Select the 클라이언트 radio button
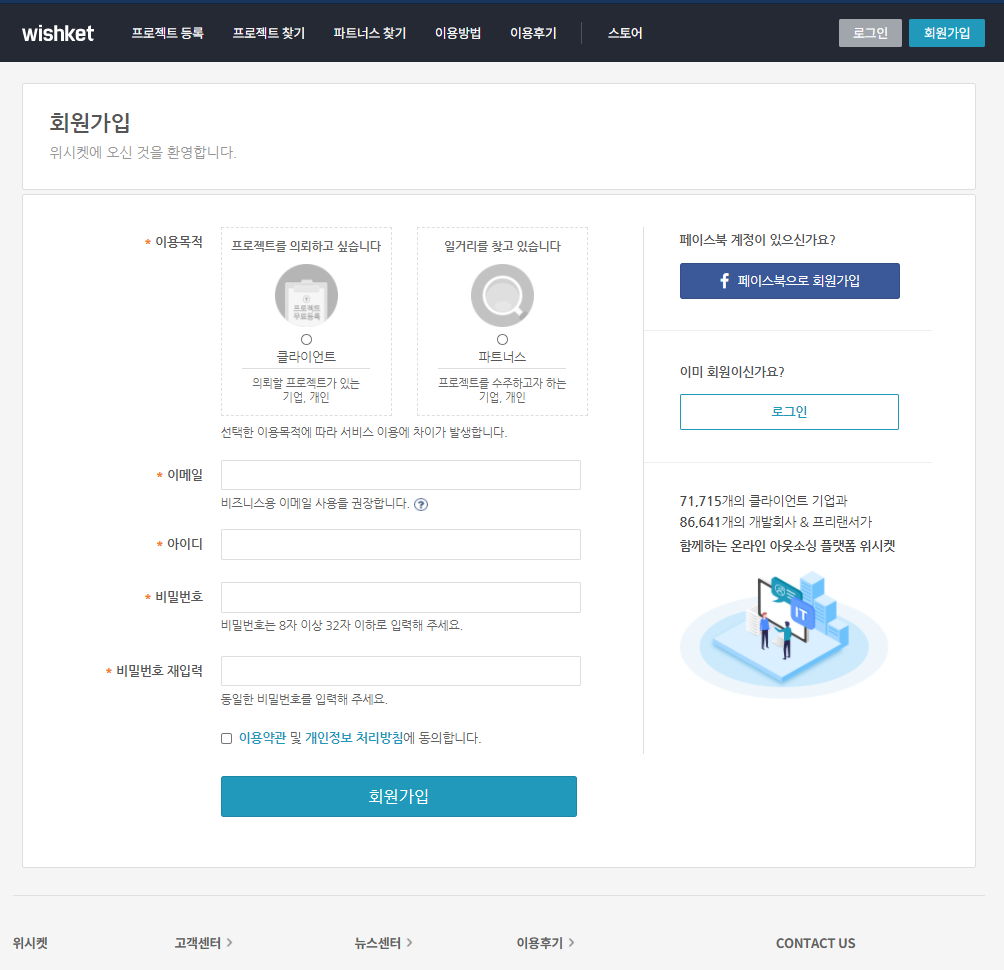The height and width of the screenshot is (970, 1004). [x=307, y=339]
